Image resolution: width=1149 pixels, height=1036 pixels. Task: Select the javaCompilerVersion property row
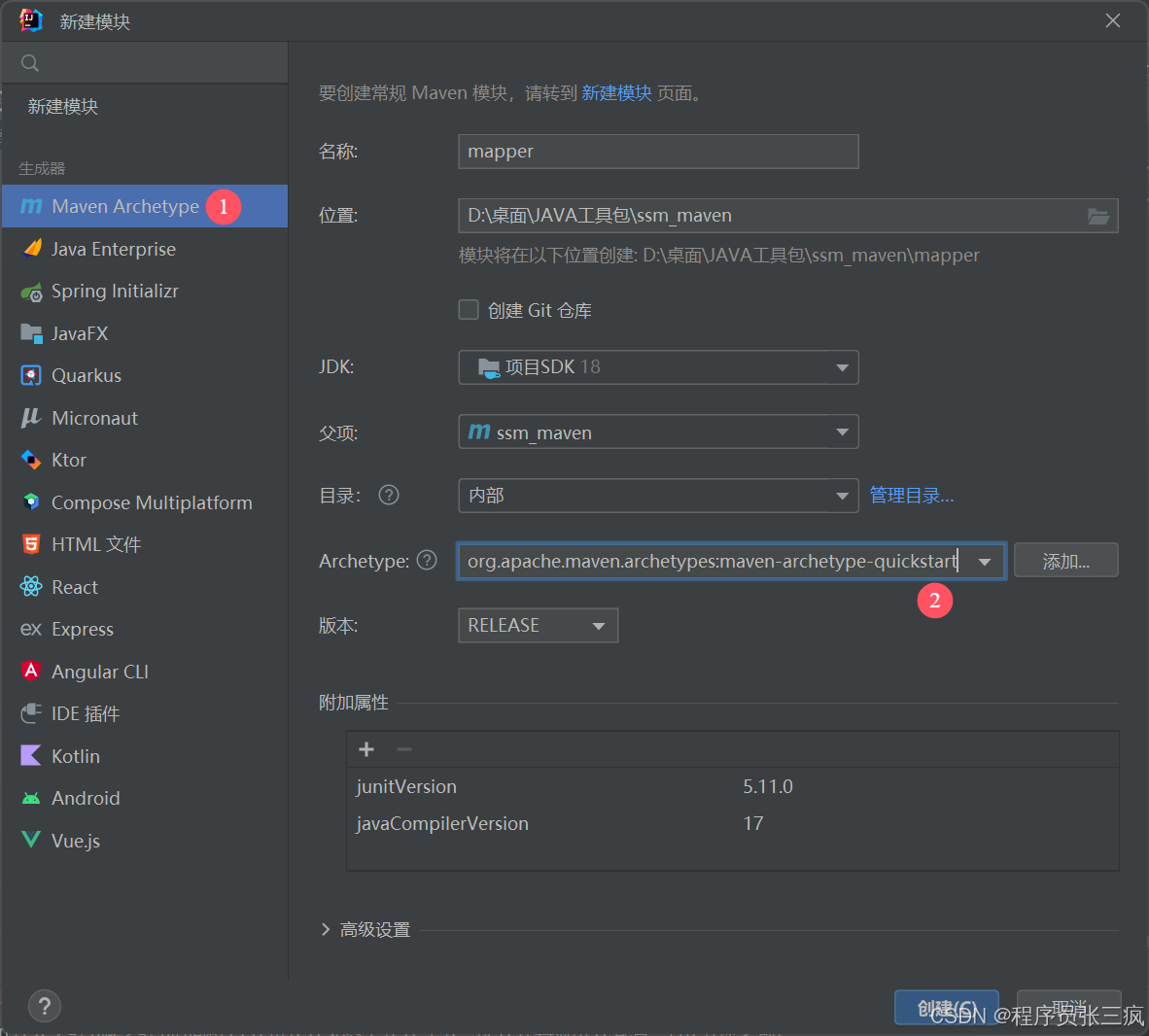(733, 823)
